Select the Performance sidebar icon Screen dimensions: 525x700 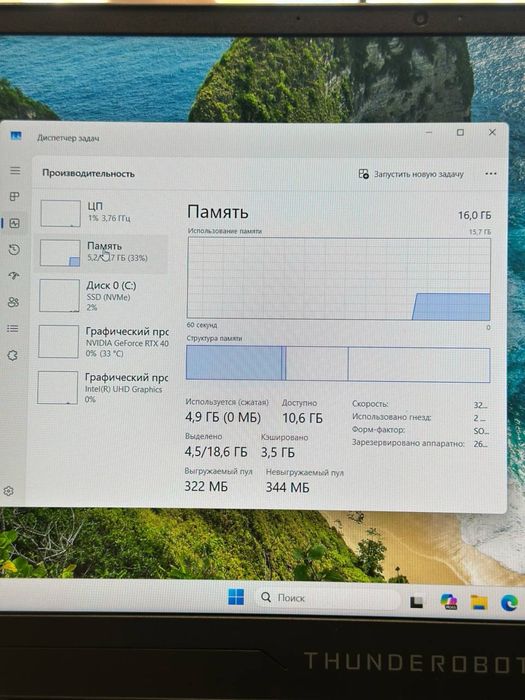(x=14, y=223)
